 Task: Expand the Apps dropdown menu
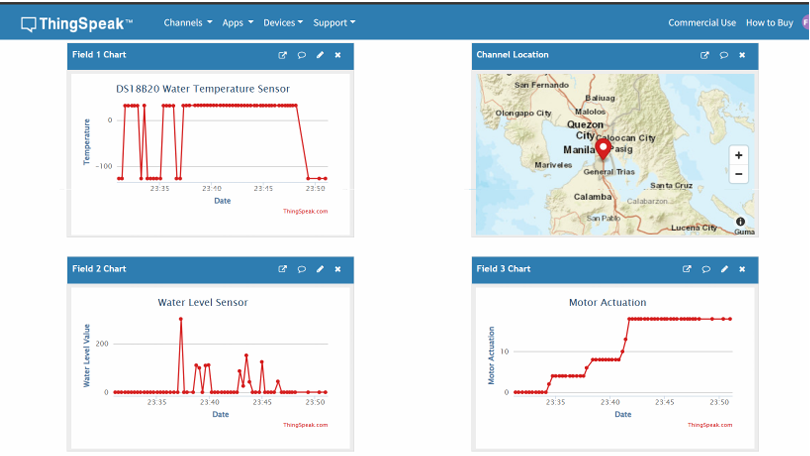[237, 23]
